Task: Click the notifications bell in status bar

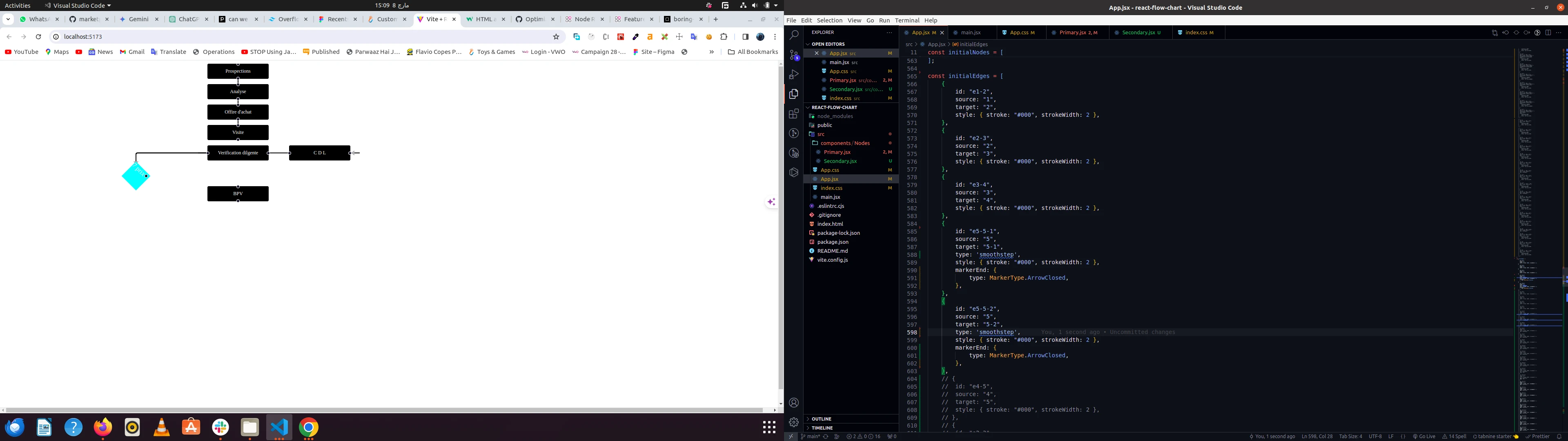Action: pos(1559,436)
